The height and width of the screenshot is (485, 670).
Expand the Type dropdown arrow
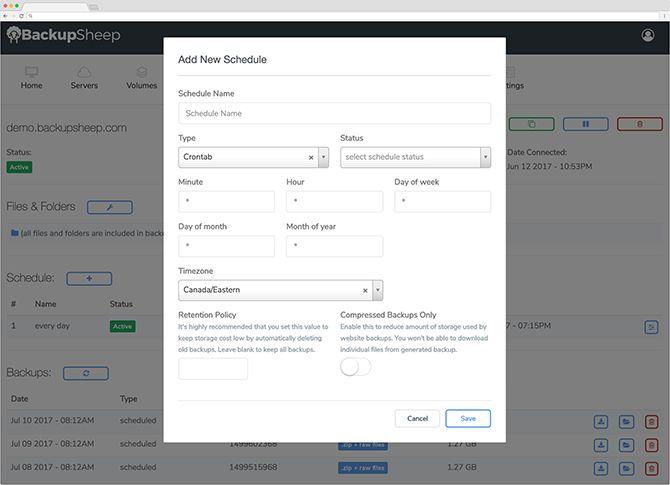point(323,158)
